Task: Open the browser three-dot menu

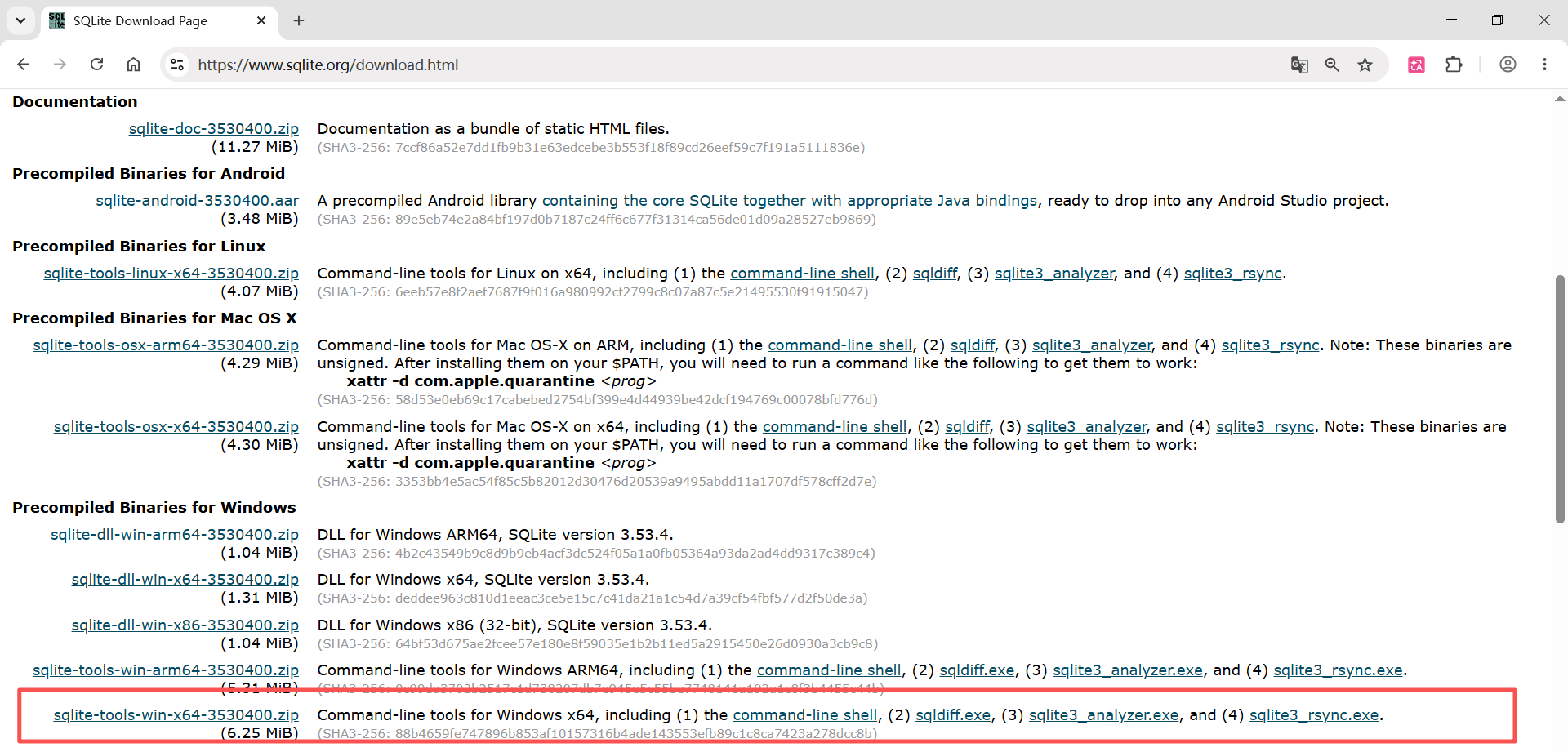Action: [x=1544, y=65]
